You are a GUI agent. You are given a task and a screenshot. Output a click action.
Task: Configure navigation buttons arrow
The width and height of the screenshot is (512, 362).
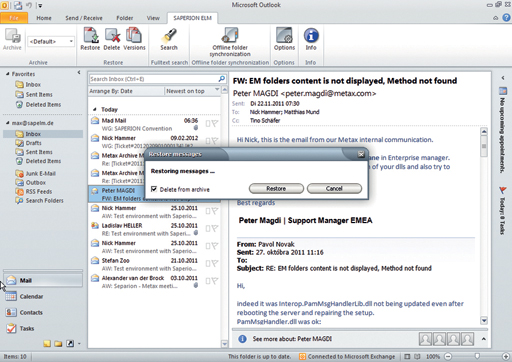[x=79, y=344]
